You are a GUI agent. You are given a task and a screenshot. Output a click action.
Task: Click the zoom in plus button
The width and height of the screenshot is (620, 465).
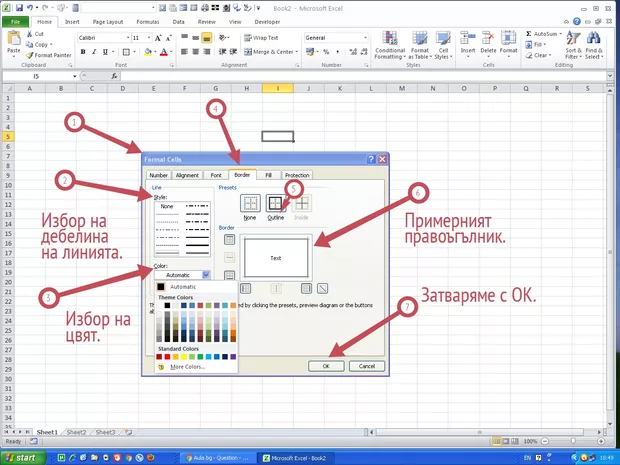[x=601, y=441]
